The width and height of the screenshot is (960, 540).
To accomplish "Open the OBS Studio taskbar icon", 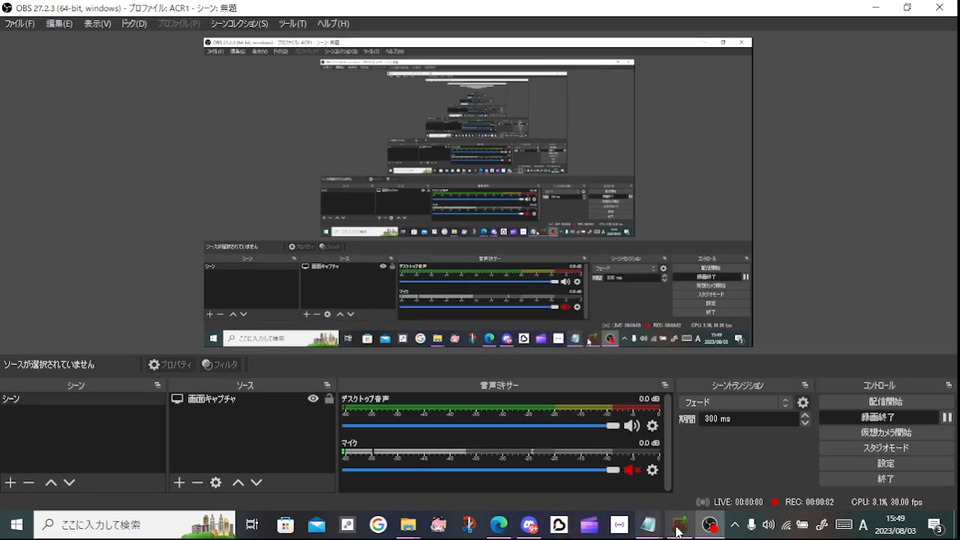I will [x=710, y=525].
